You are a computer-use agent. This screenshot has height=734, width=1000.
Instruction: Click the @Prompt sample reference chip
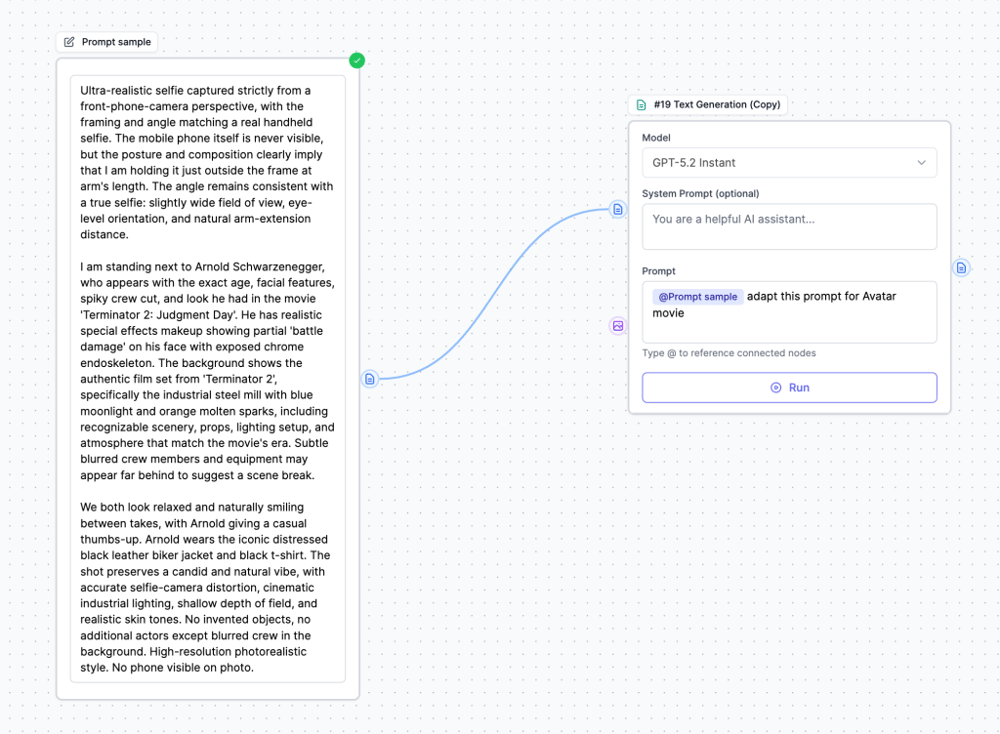[x=697, y=297]
